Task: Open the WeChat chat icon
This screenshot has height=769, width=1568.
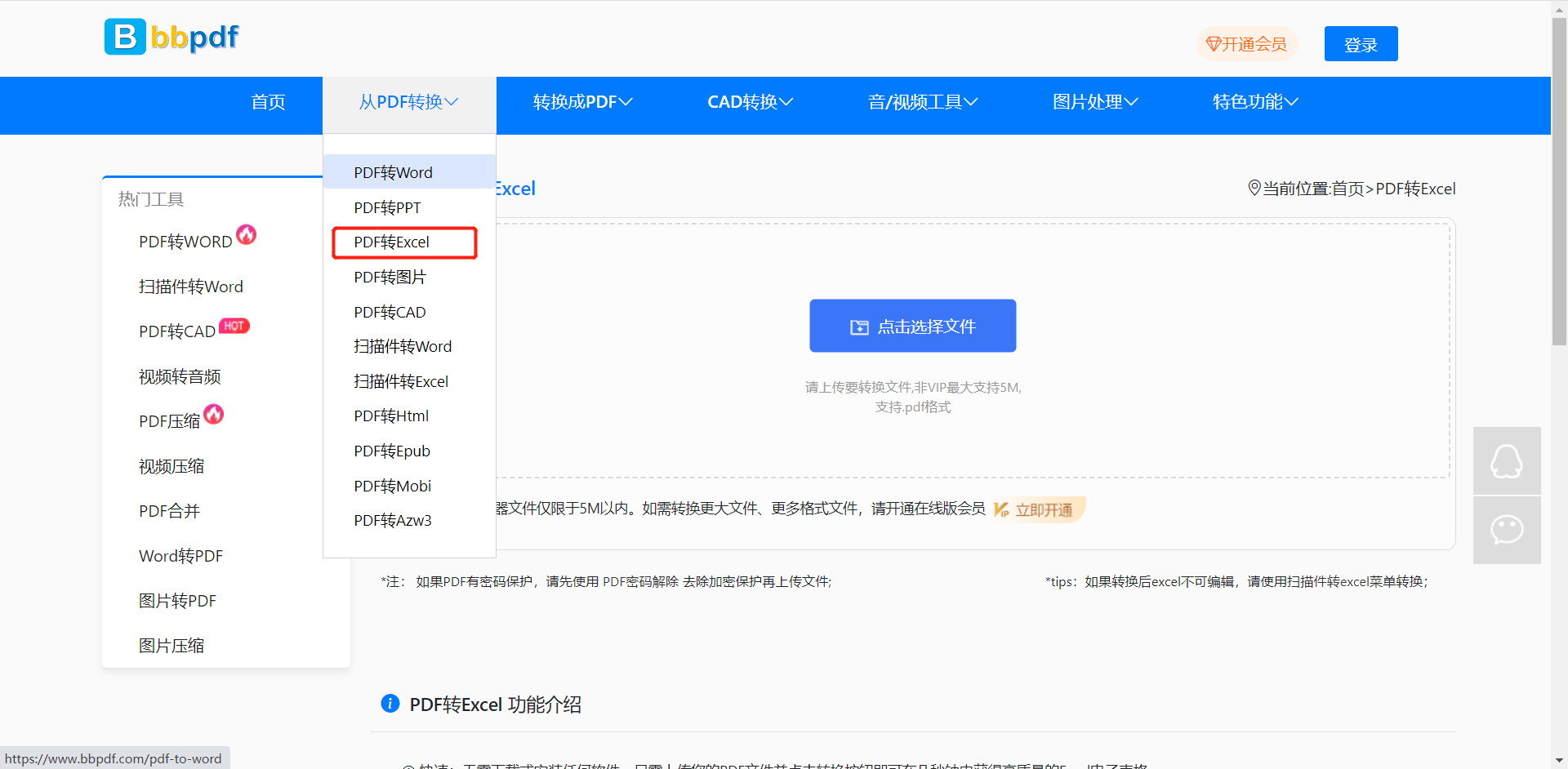Action: click(x=1507, y=530)
